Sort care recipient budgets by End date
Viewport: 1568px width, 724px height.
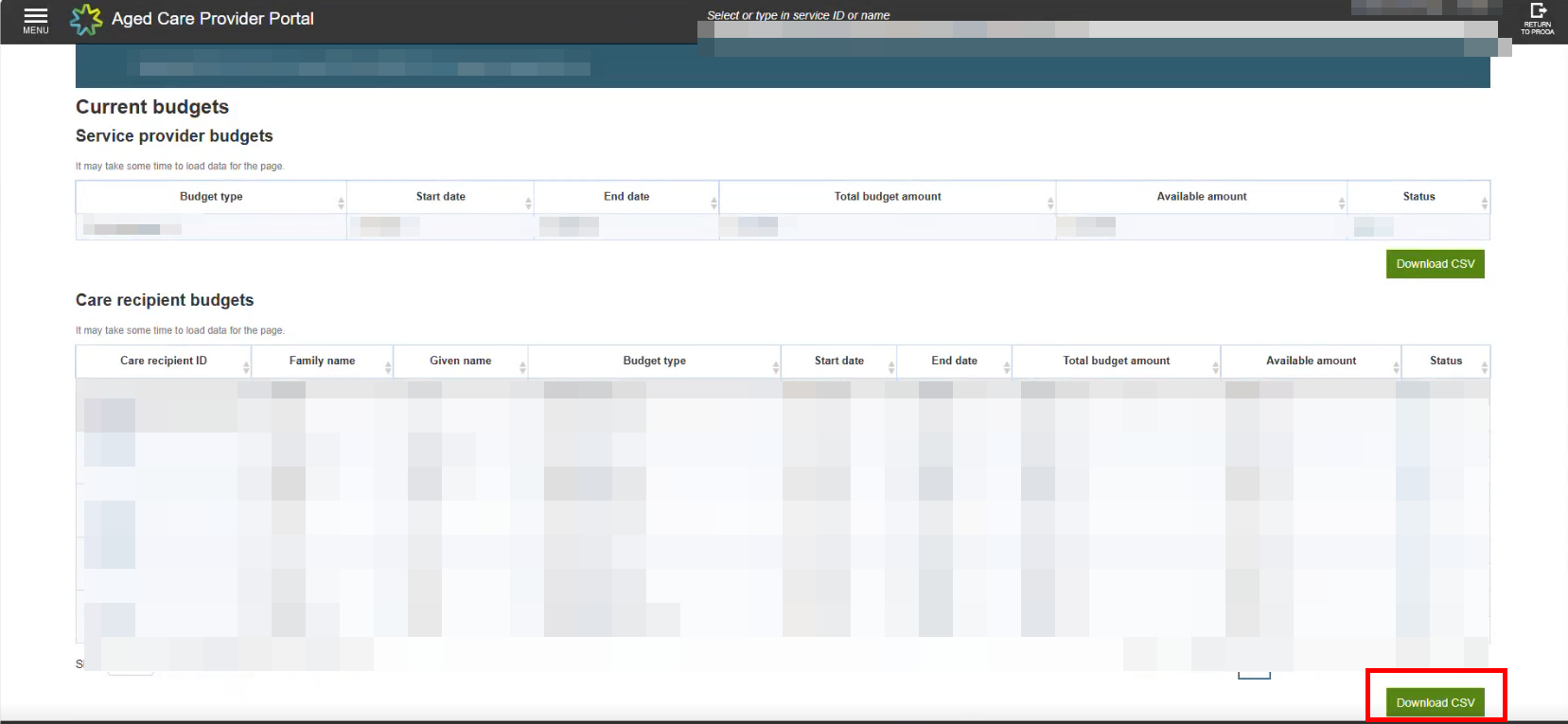(x=954, y=361)
